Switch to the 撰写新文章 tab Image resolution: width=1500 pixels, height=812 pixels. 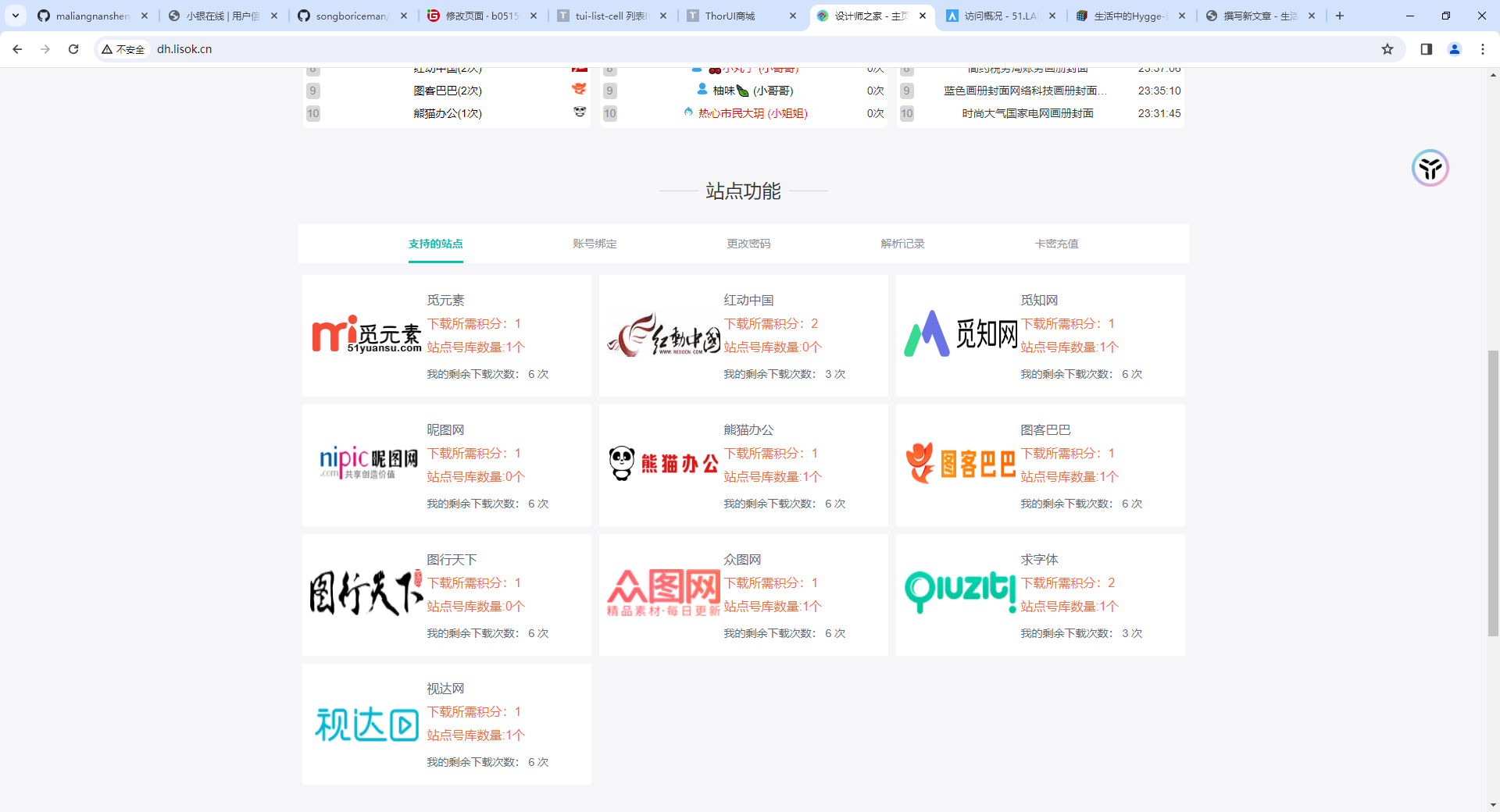tap(1260, 16)
